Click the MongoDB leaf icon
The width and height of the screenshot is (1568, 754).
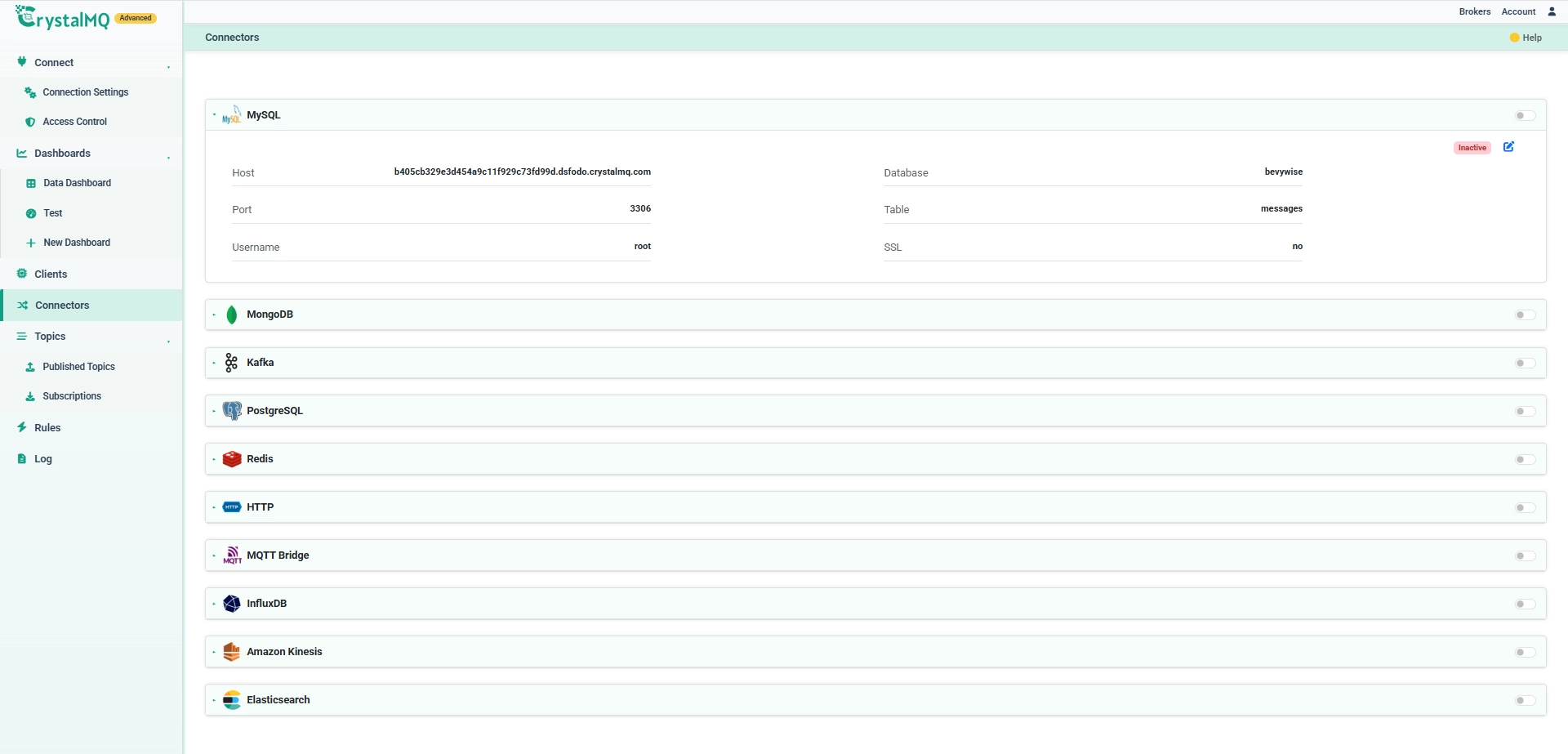tap(232, 315)
